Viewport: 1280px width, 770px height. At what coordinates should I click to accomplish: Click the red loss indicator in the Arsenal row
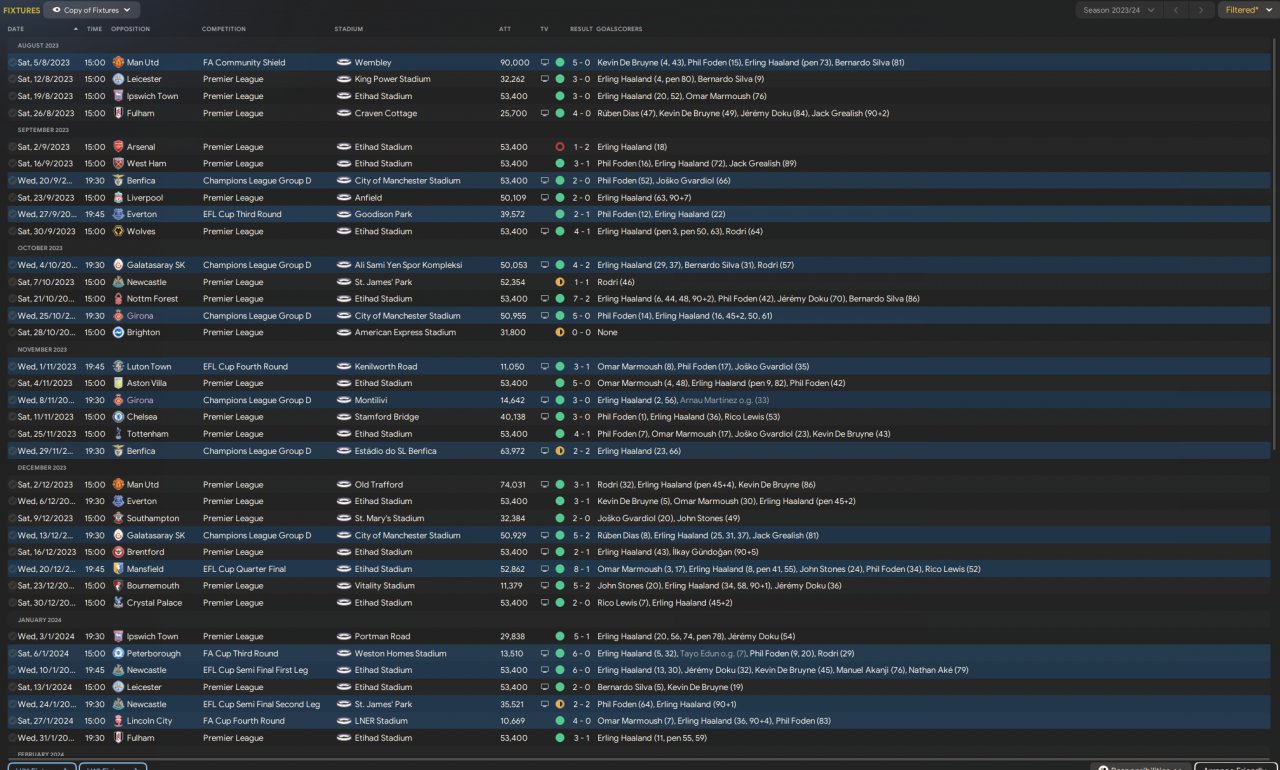point(560,147)
